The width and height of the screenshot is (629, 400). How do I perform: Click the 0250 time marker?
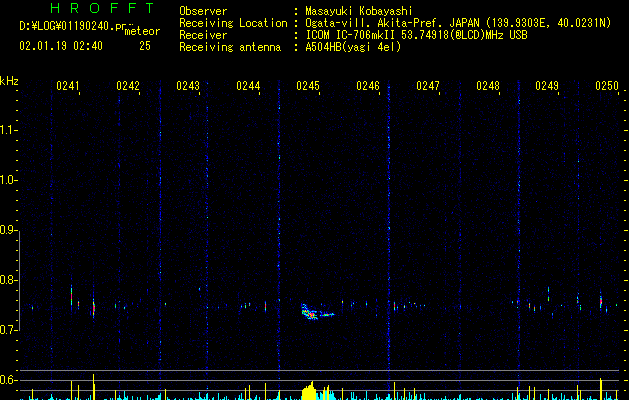tap(607, 85)
